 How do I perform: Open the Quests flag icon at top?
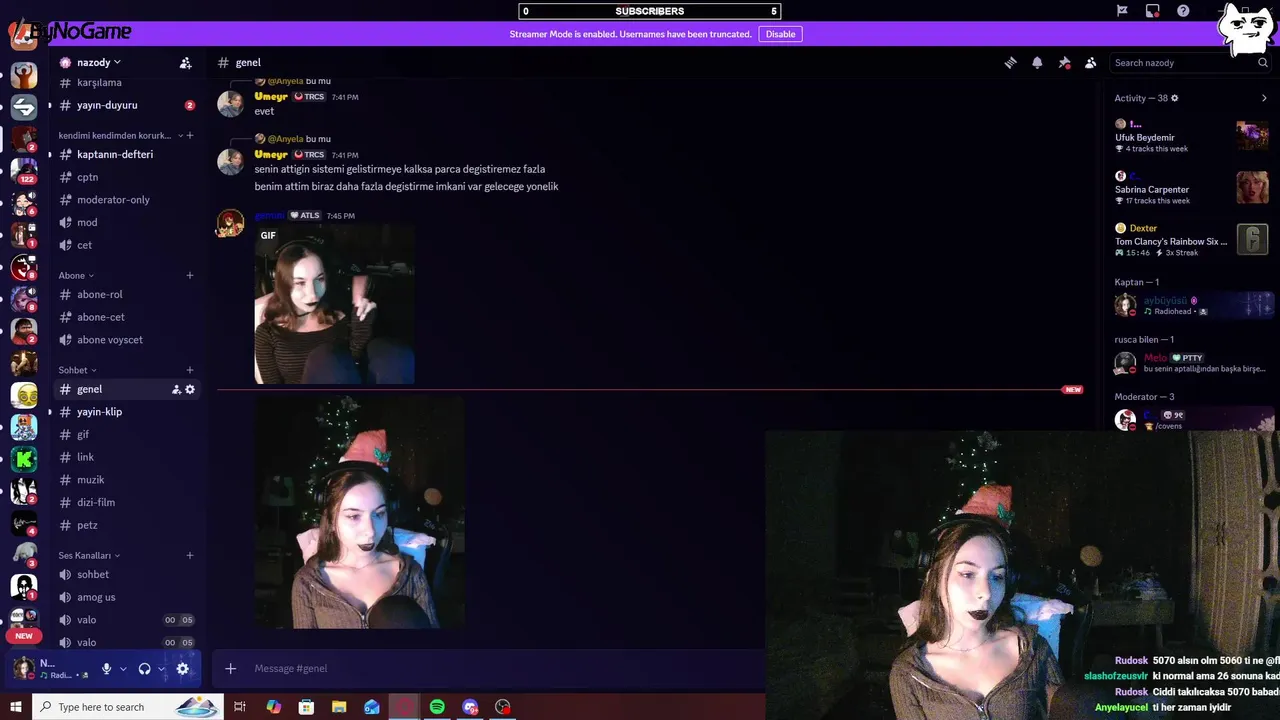coord(1122,11)
